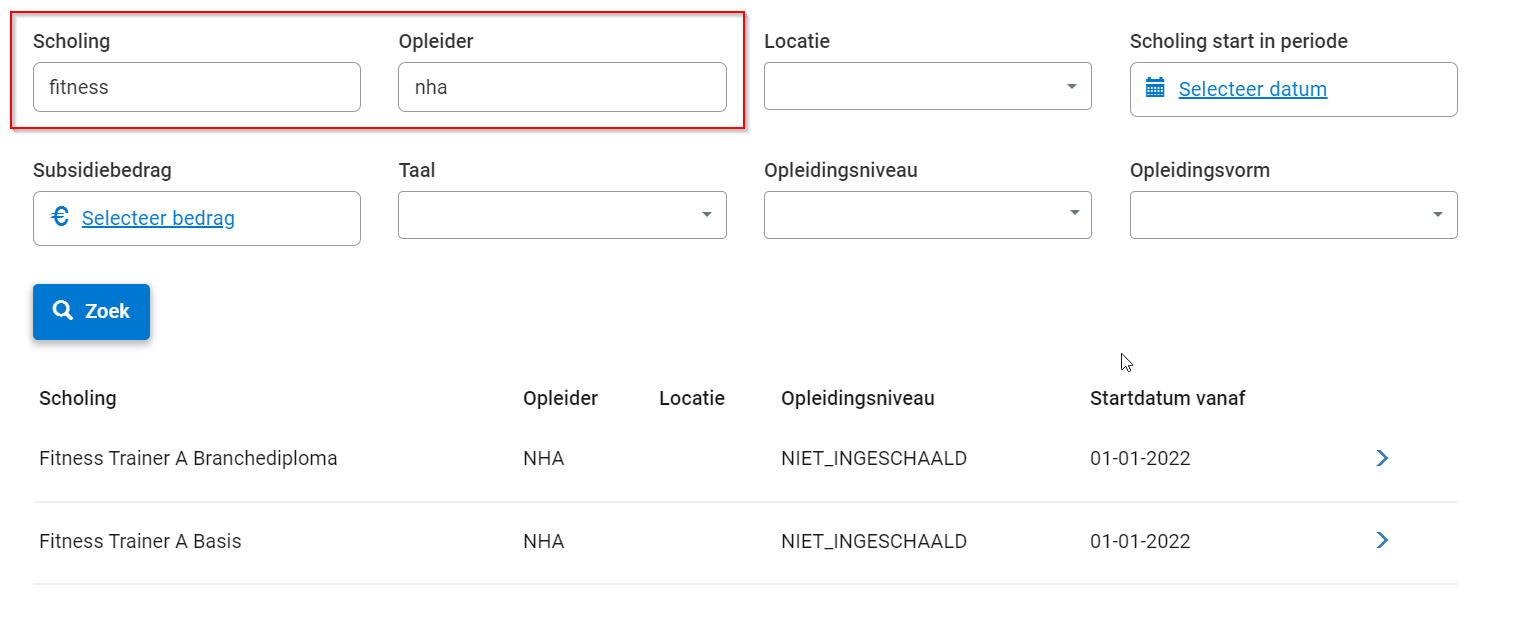Click the Selecteer datum link
Viewport: 1531px width, 620px height.
pos(1252,89)
